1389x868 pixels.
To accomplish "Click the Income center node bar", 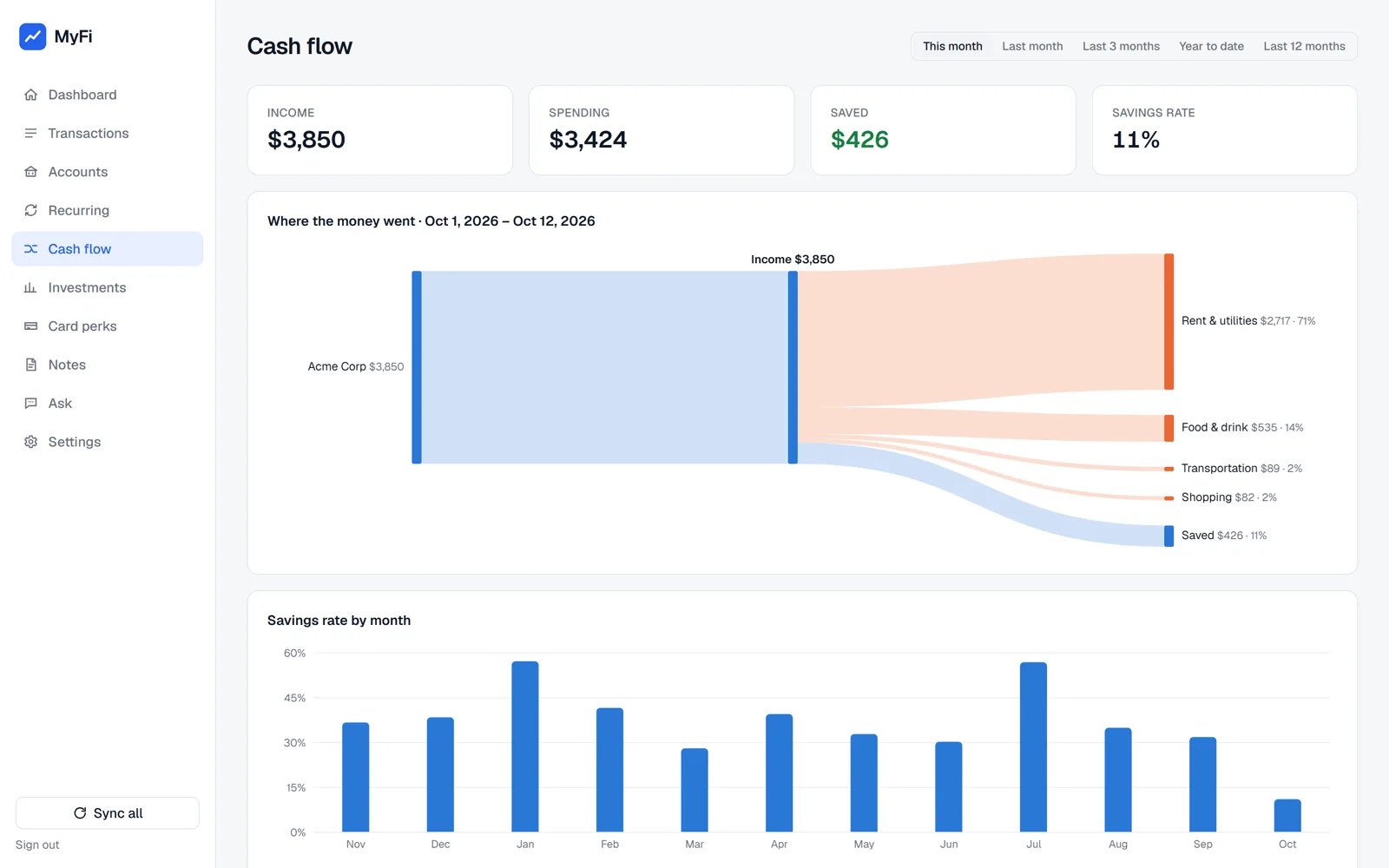I will click(793, 367).
